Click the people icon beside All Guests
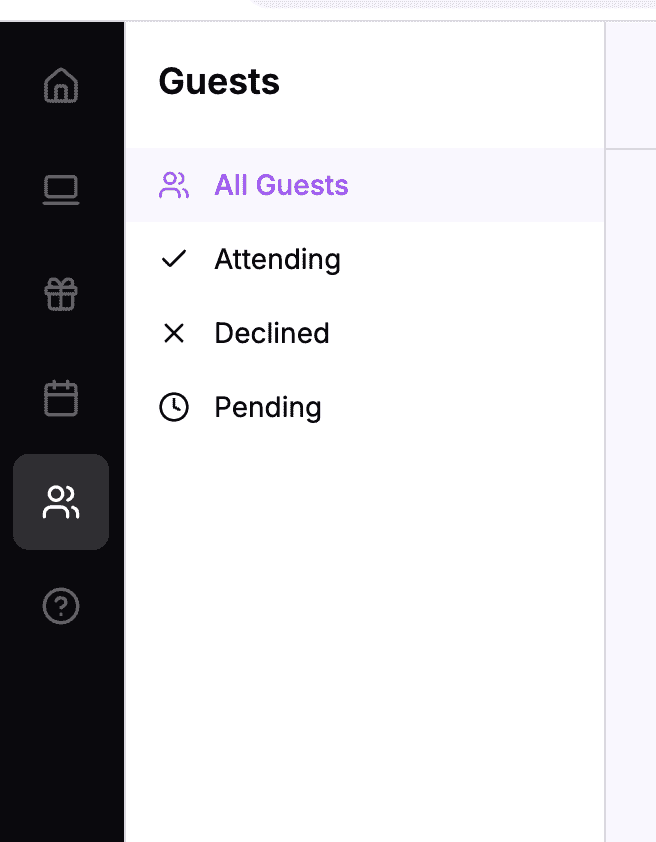This screenshot has height=842, width=656. [174, 185]
